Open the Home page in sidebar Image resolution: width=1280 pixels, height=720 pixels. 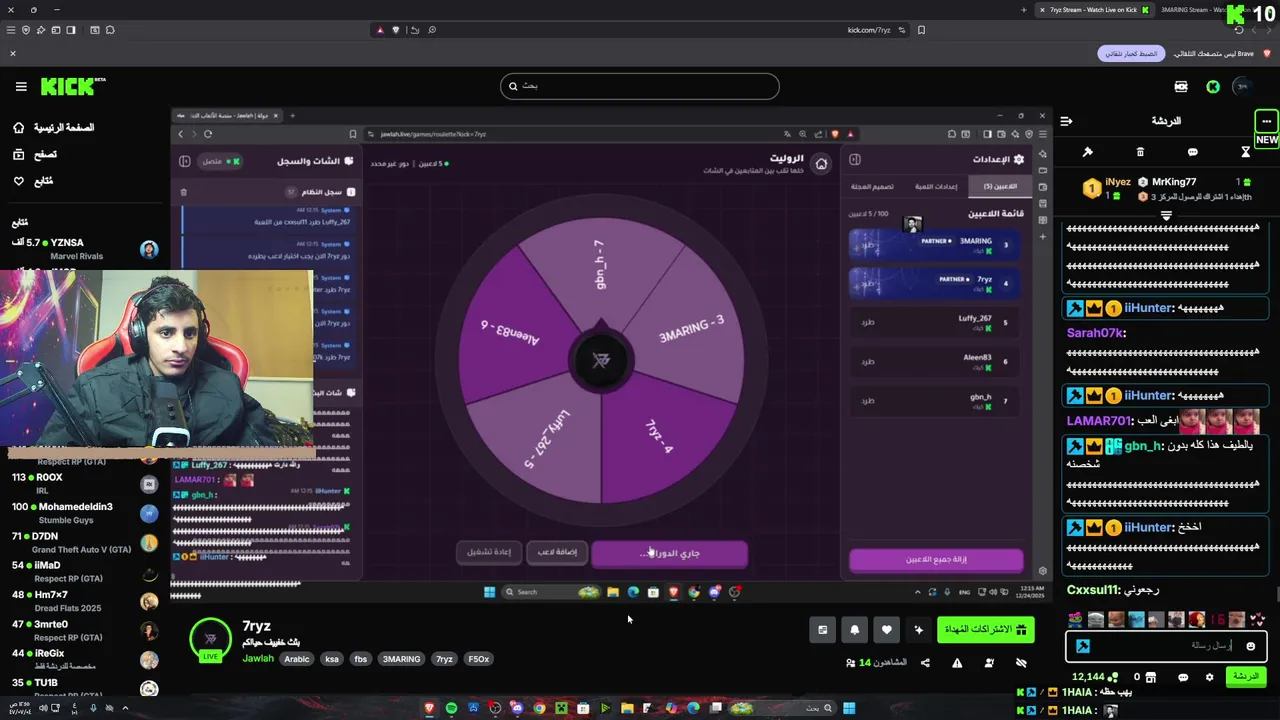coord(53,128)
